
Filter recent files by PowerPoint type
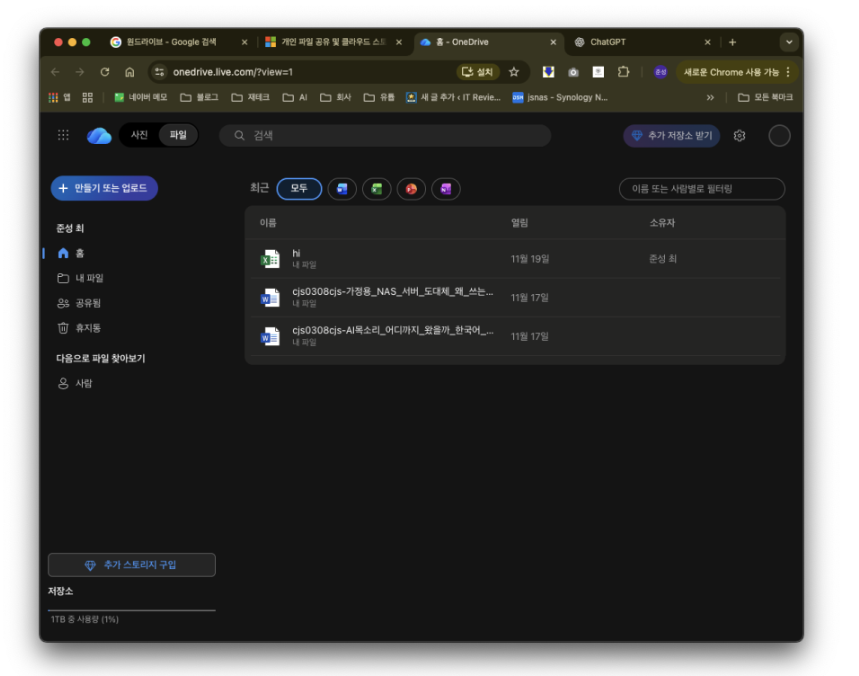[411, 188]
